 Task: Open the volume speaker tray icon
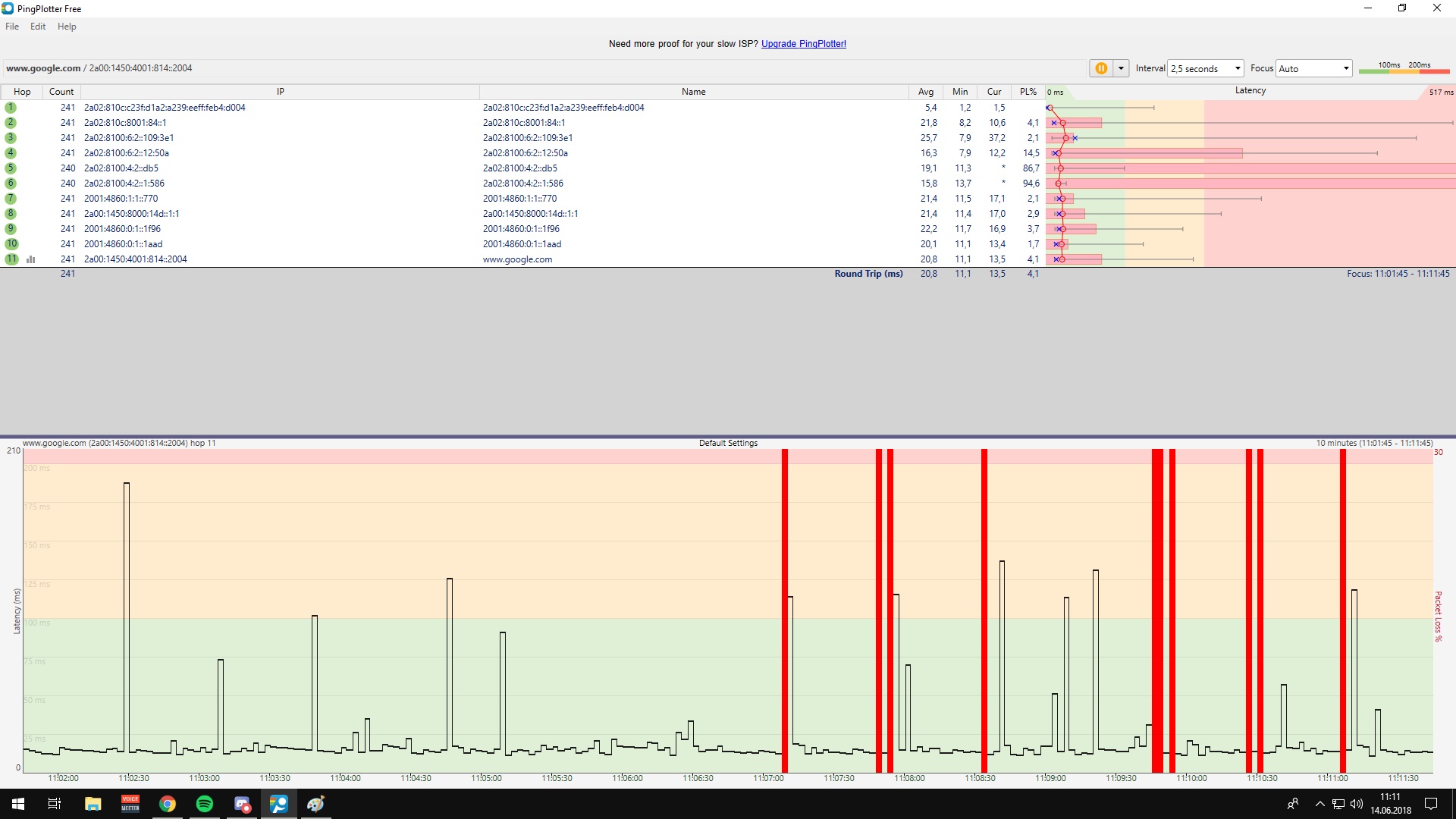(x=1357, y=804)
